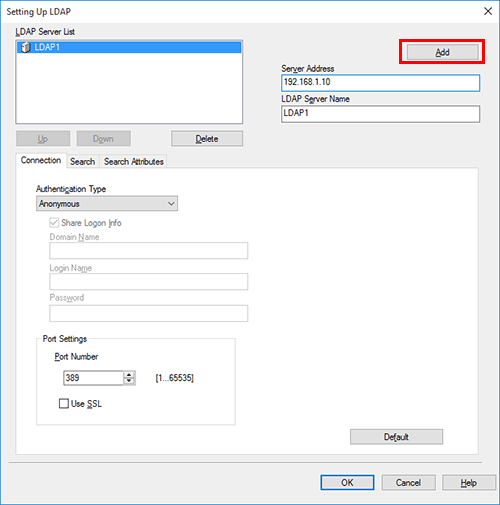Select LDAP1 entry in server list

tap(129, 47)
